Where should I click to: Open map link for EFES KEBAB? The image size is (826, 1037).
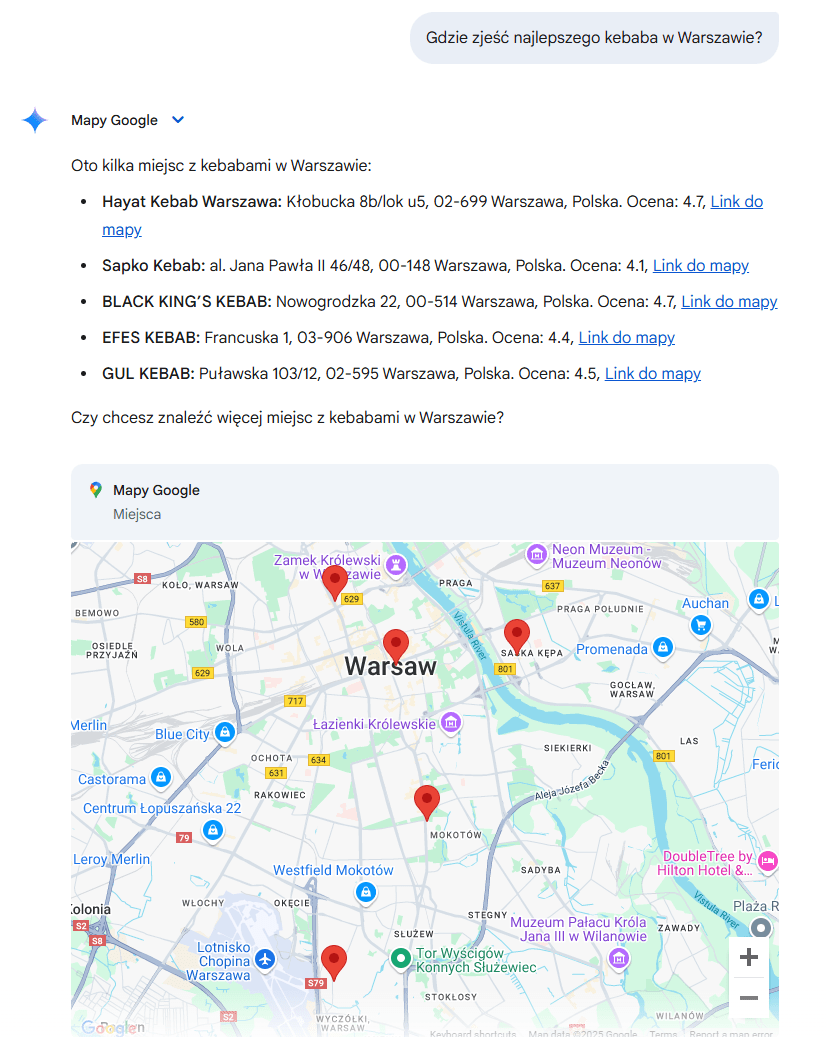[x=627, y=337]
